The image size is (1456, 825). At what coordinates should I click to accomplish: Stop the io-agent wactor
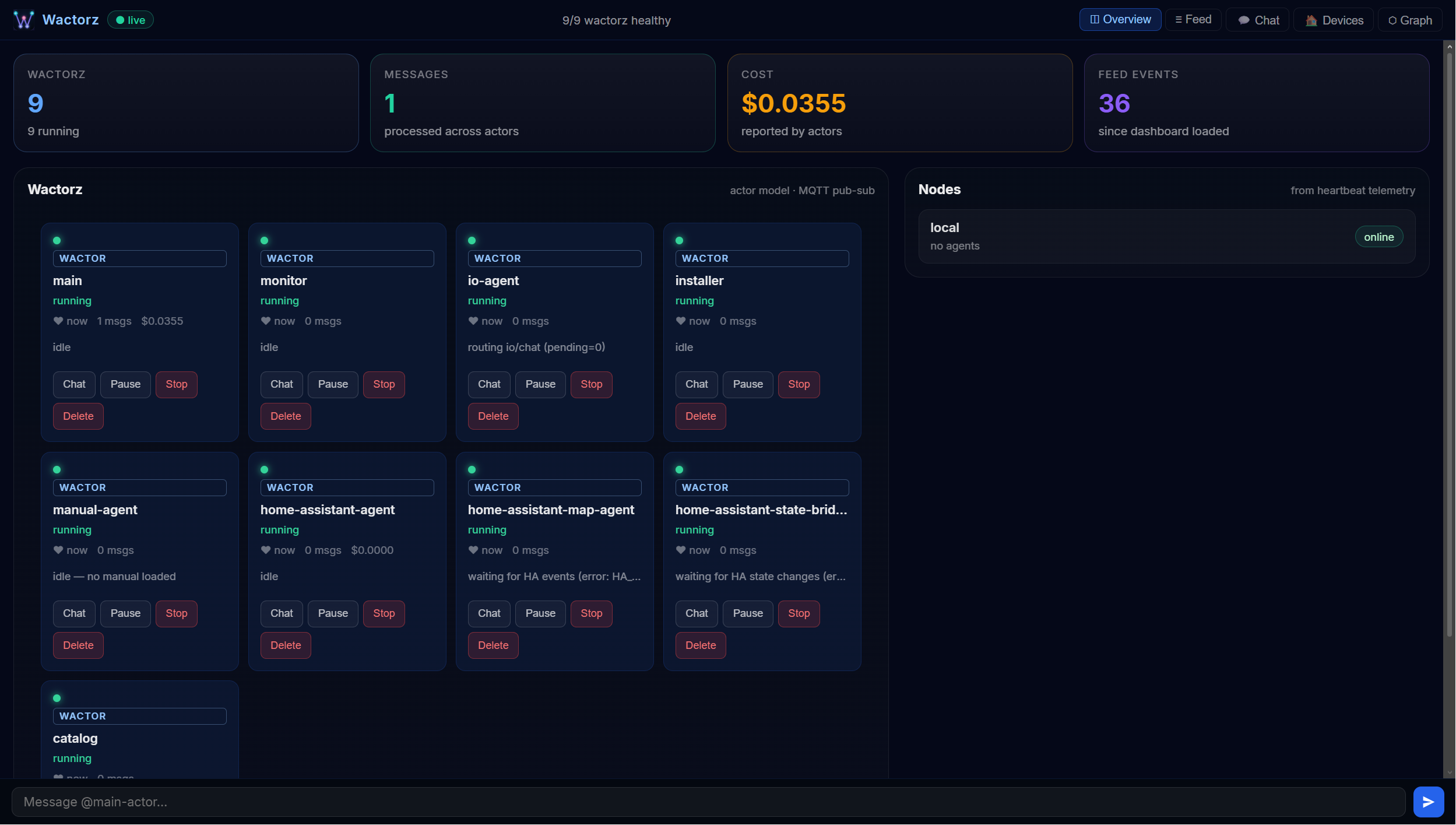(x=590, y=384)
